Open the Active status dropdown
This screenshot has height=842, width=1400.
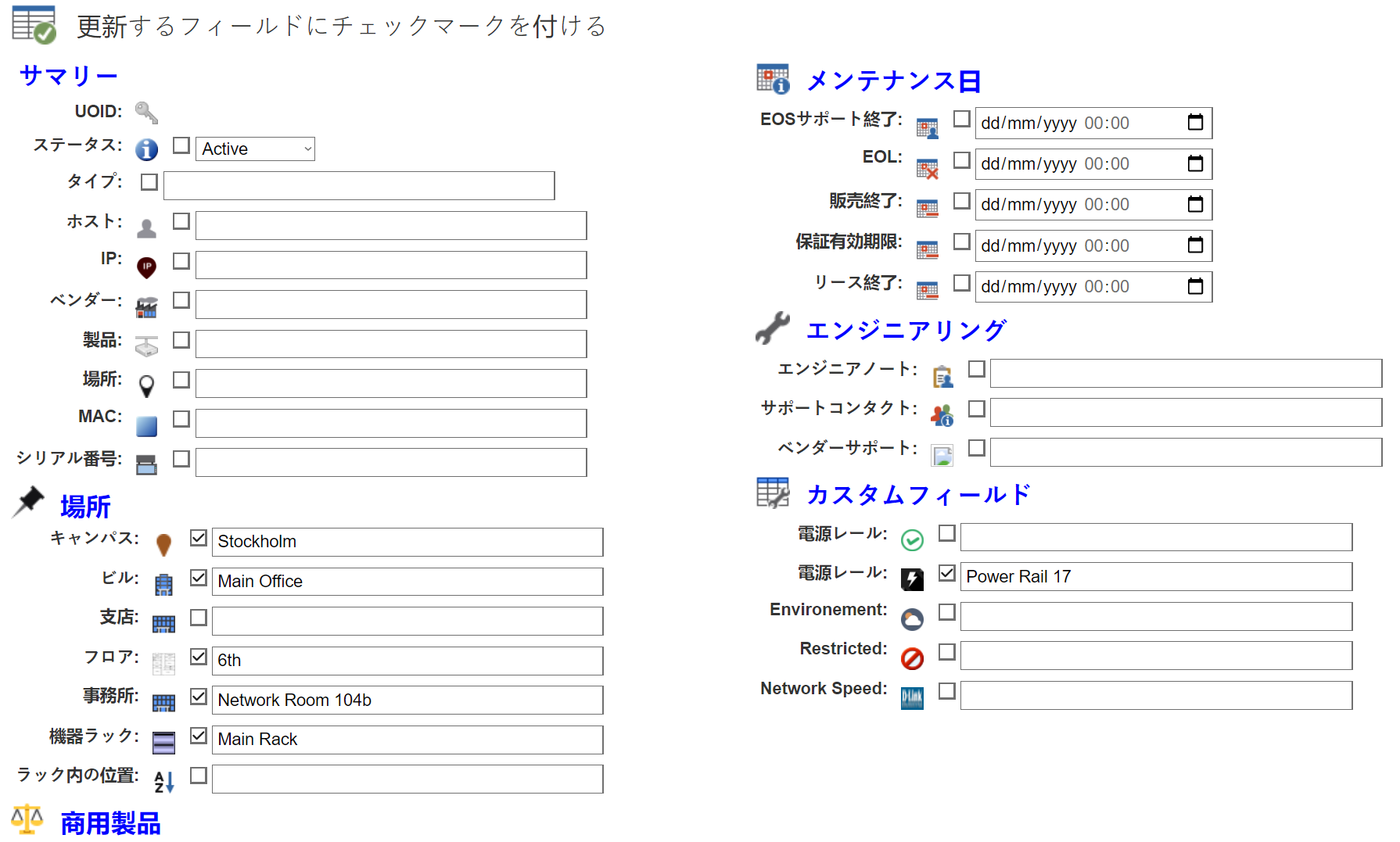click(255, 149)
